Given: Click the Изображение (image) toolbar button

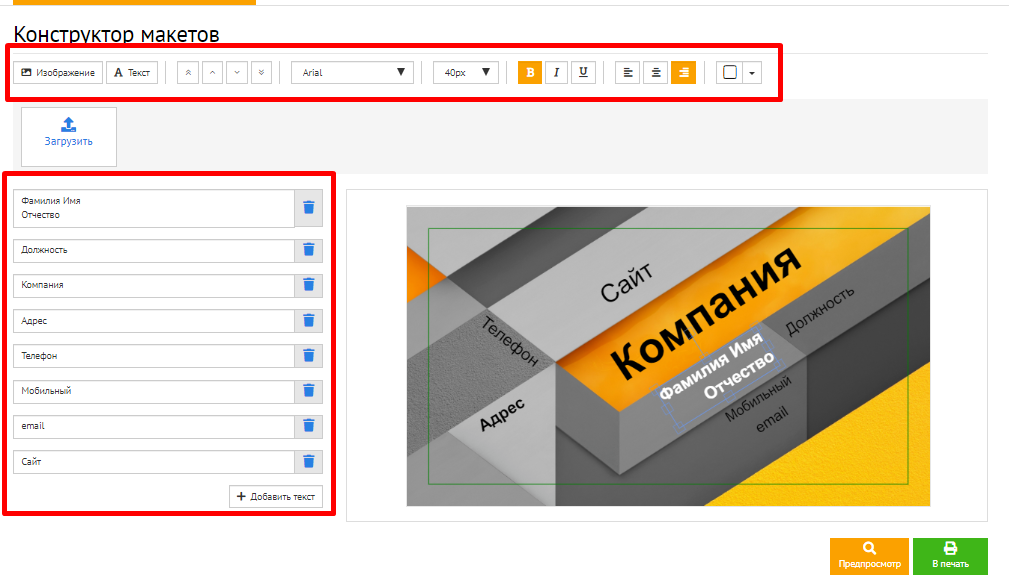Looking at the screenshot, I should [58, 73].
